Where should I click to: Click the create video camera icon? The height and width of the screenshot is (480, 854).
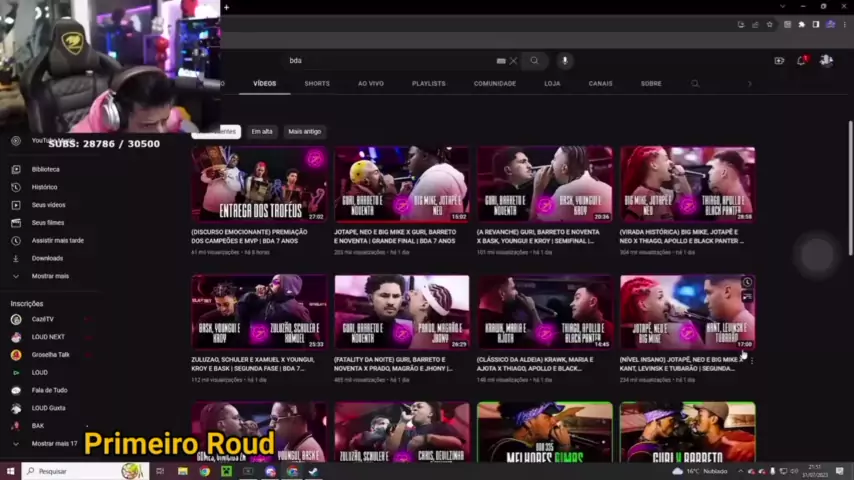click(779, 61)
